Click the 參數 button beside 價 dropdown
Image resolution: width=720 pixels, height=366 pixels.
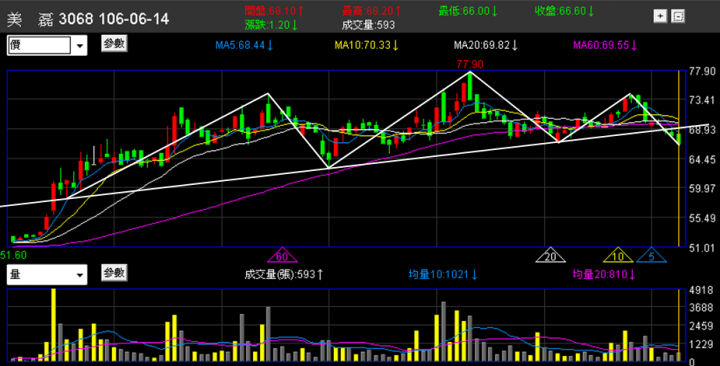point(114,44)
